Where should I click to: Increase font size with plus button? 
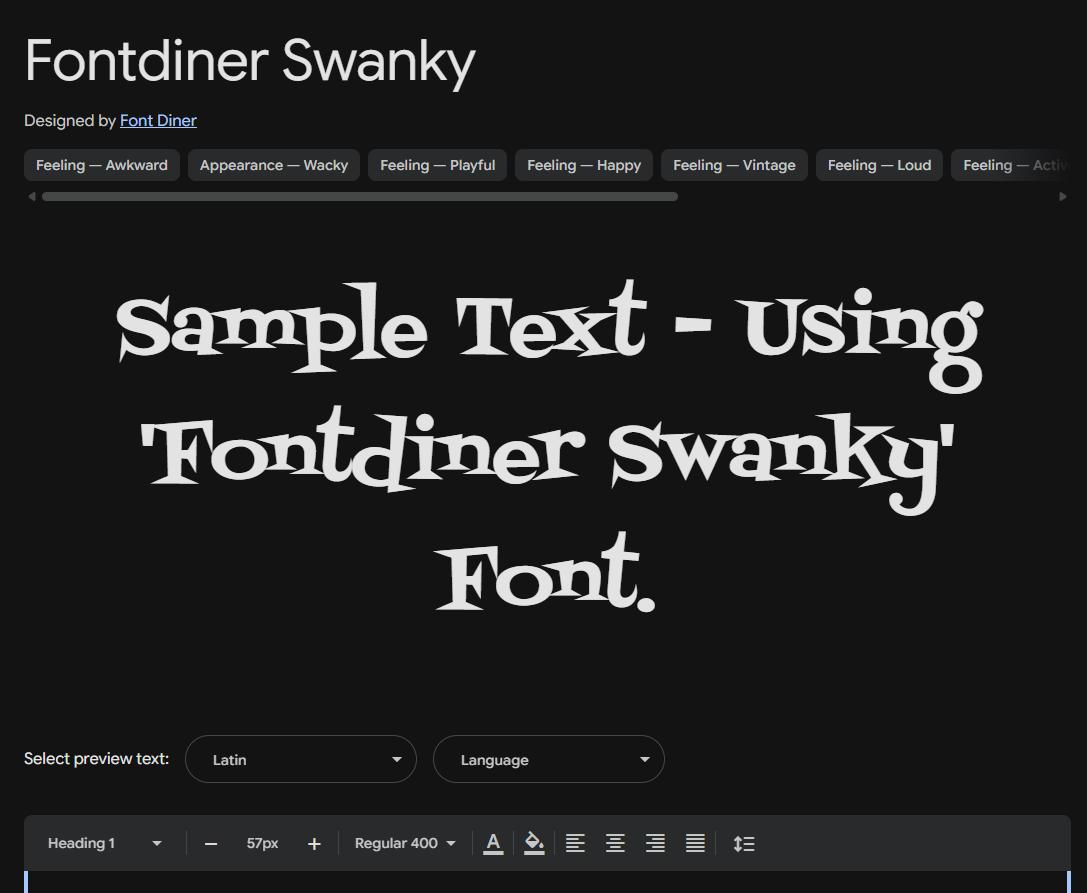pos(314,844)
